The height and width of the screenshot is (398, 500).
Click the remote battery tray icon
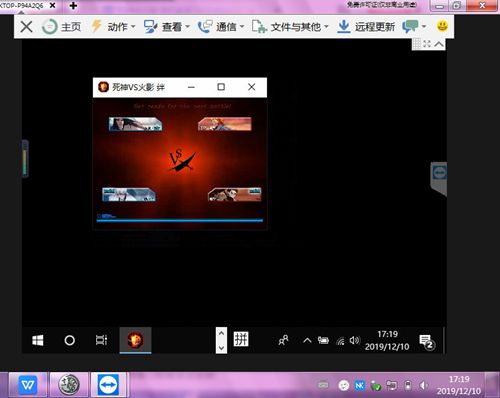(323, 340)
